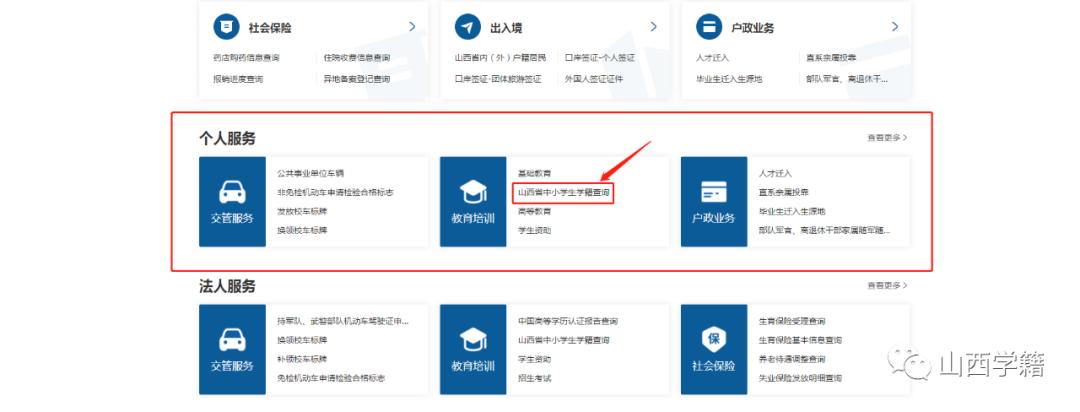This screenshot has width=1080, height=412.
Task: Click the 户政业务 title in the top card
Action: [753, 28]
